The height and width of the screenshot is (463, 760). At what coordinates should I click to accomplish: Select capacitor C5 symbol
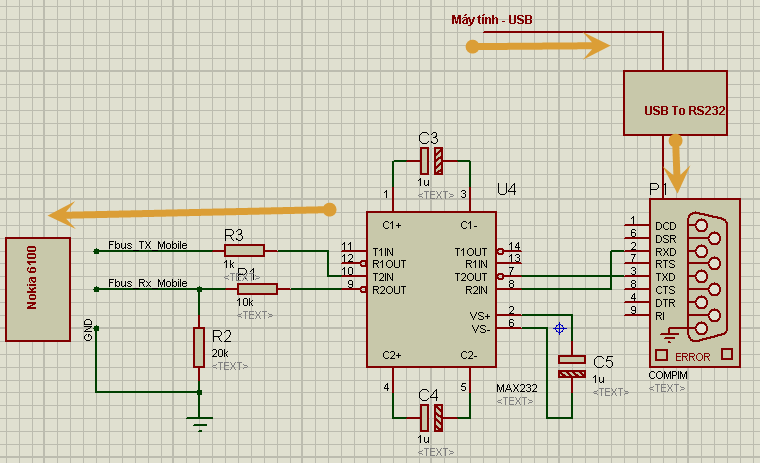pyautogui.click(x=571, y=367)
